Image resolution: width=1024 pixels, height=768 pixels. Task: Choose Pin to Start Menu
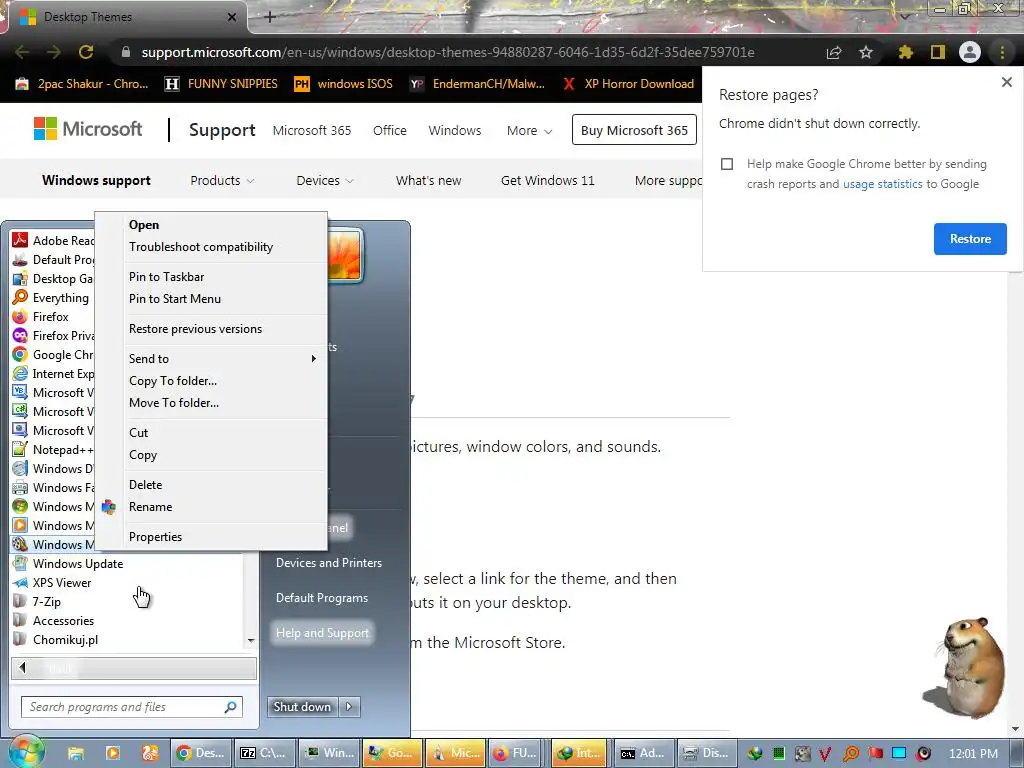pyautogui.click(x=222, y=298)
